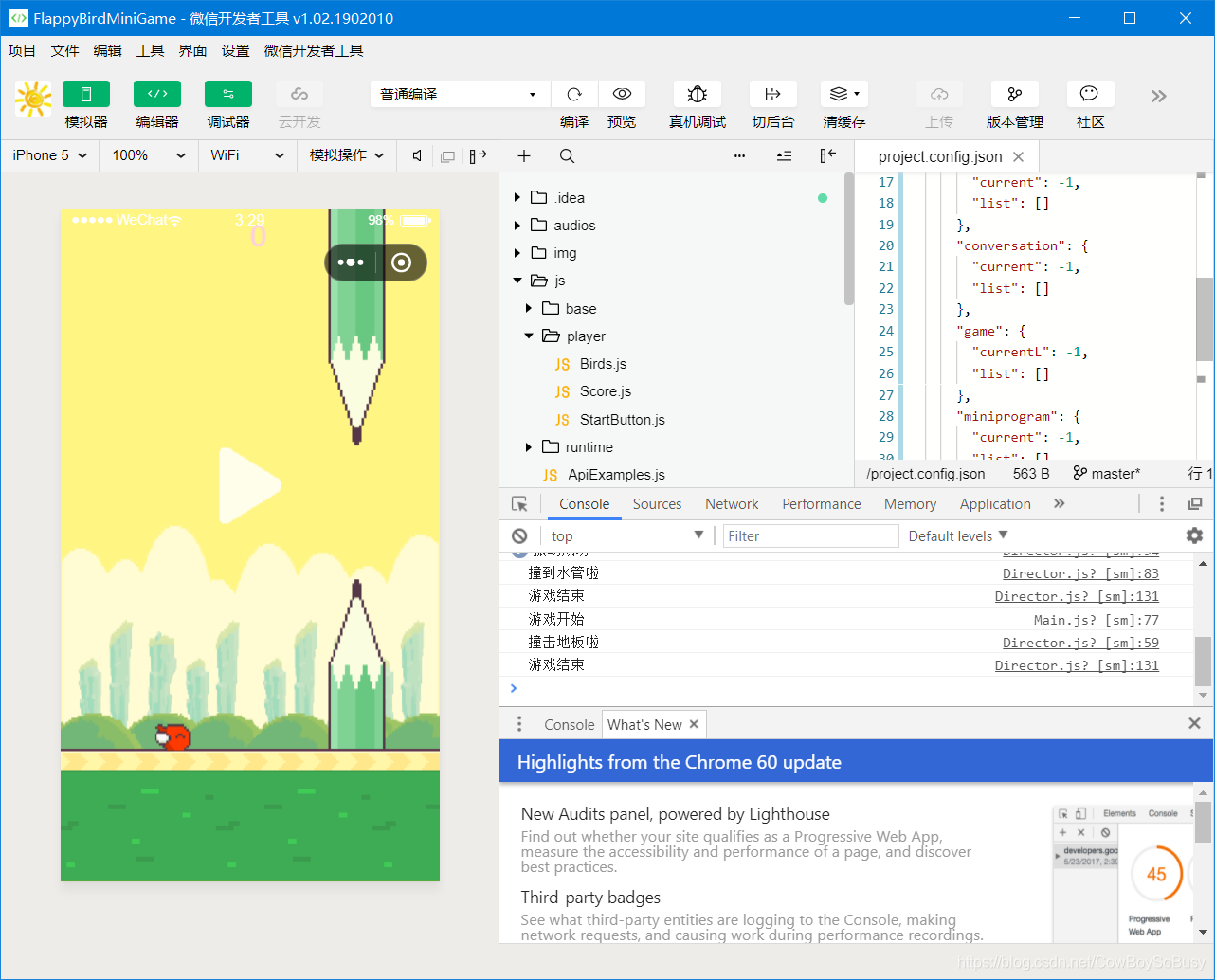
Task: Open the community (社区) chat icon
Action: point(1090,94)
